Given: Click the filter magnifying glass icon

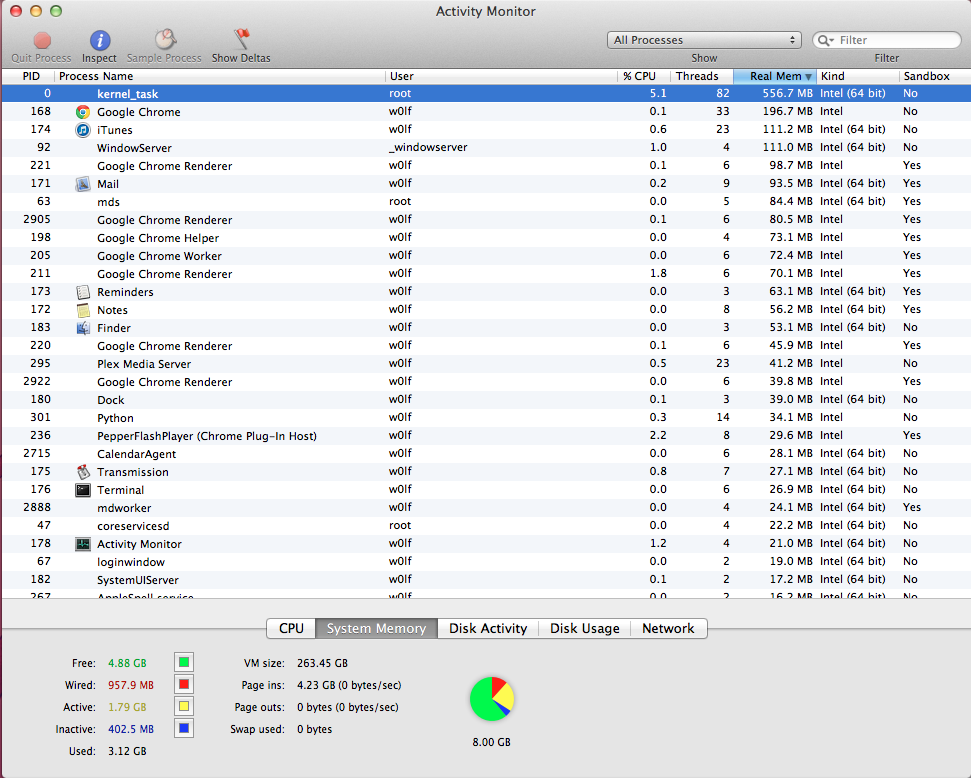Looking at the screenshot, I should (825, 40).
